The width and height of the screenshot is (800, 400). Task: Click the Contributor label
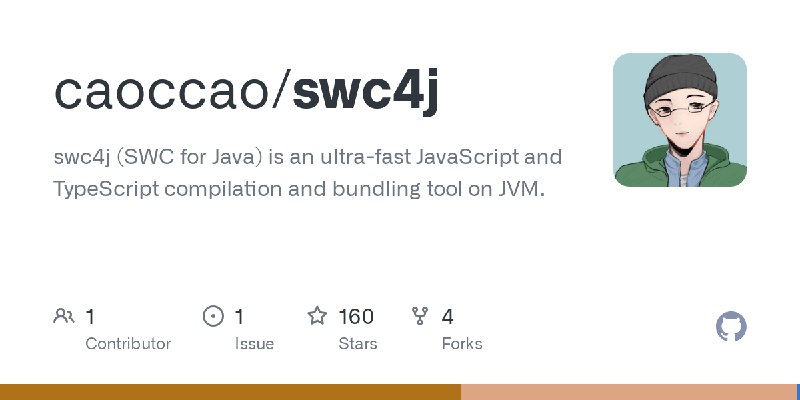(x=128, y=343)
